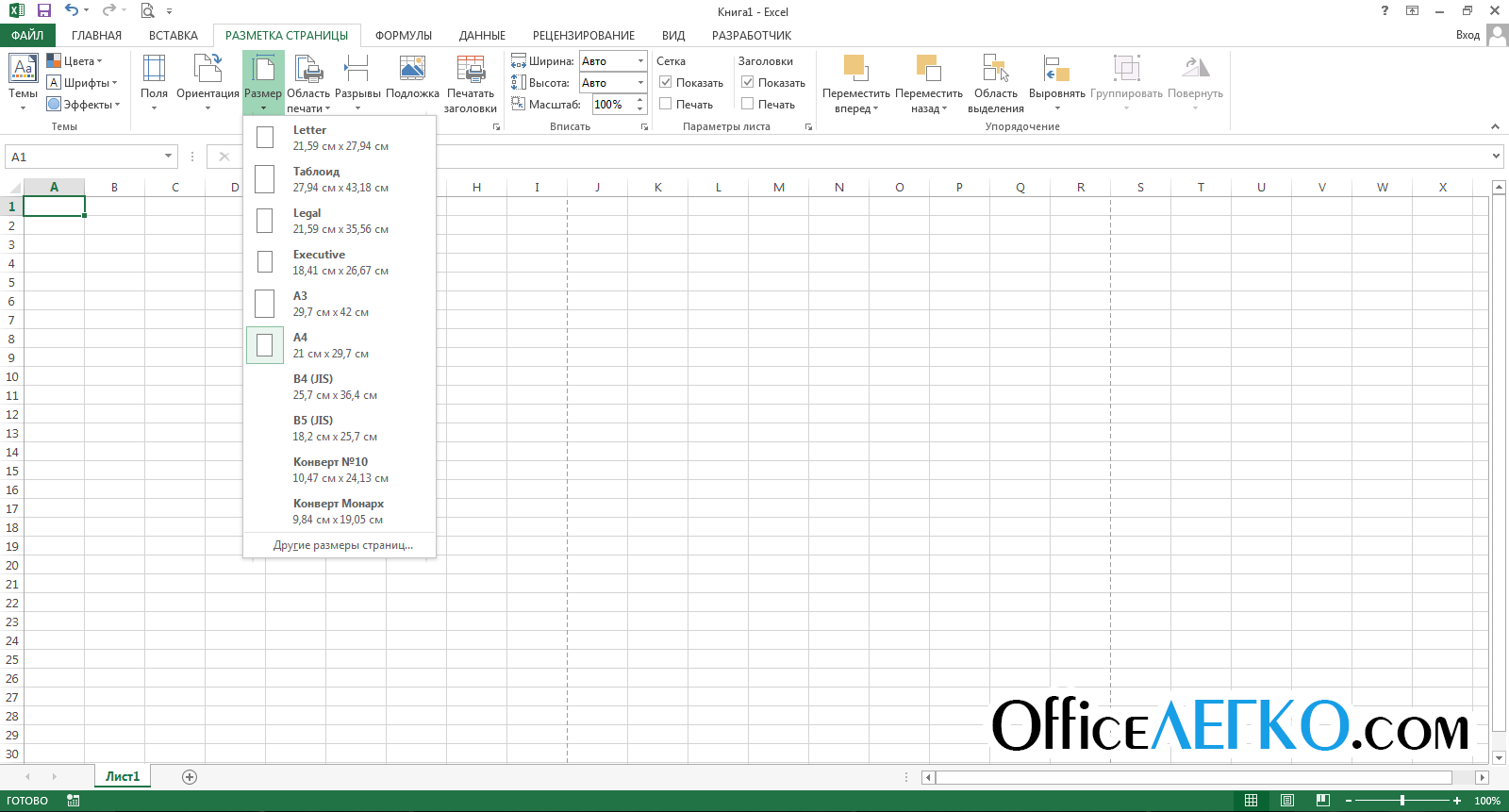Open the Ориентация orientation menu

(207, 82)
